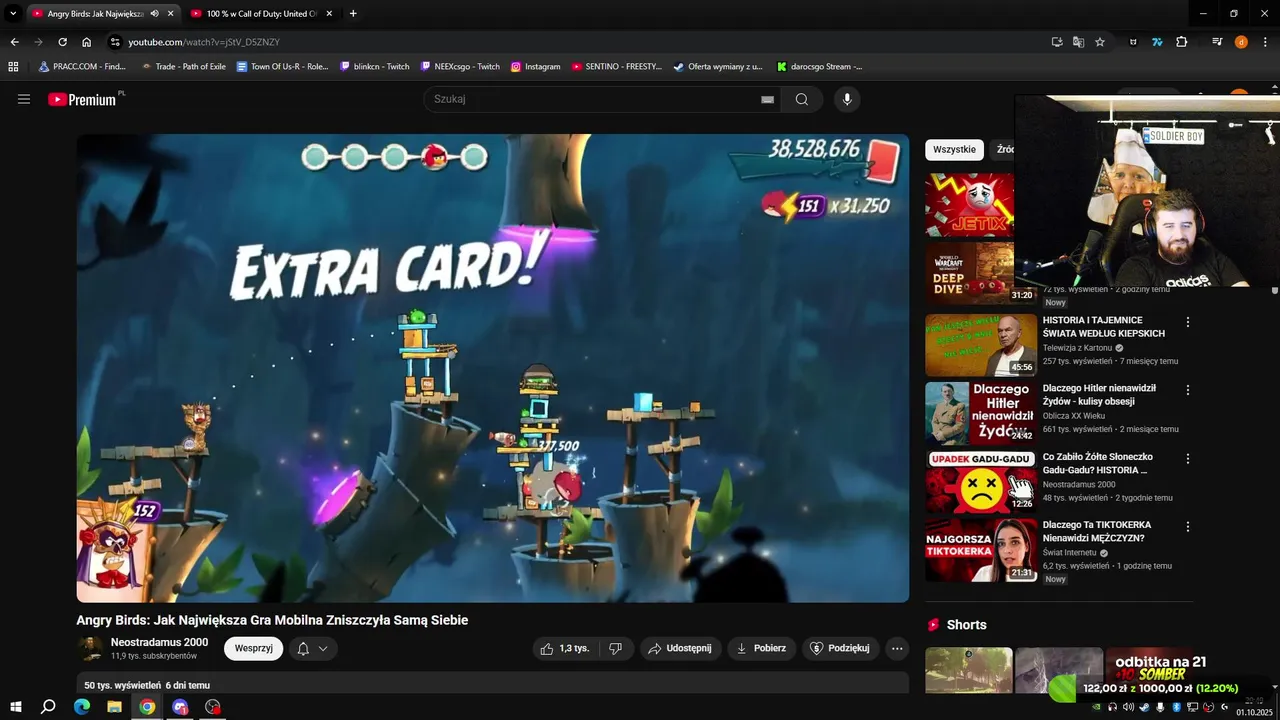Click the Wesprzyj join button
This screenshot has height=720, width=1280.
(254, 648)
